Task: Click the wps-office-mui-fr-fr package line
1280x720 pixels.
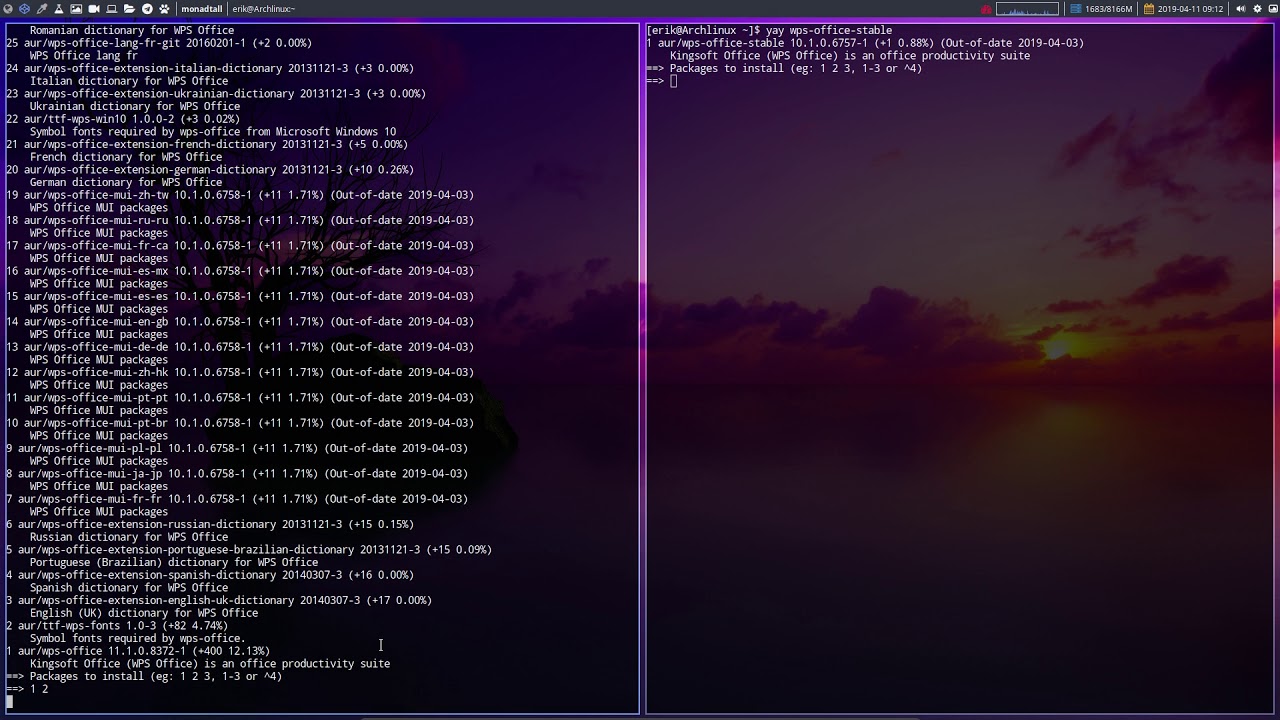Action: (237, 499)
